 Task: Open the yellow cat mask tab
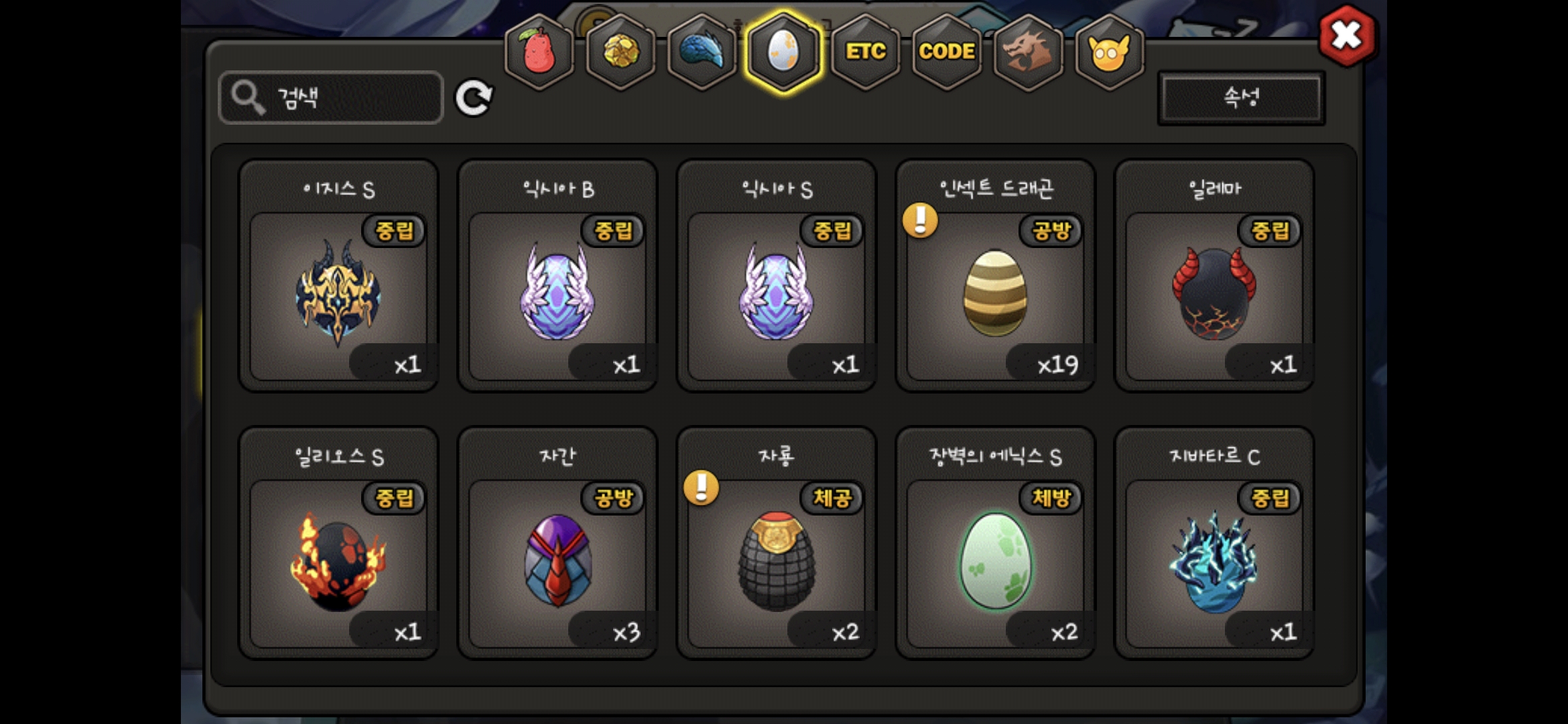(1109, 52)
